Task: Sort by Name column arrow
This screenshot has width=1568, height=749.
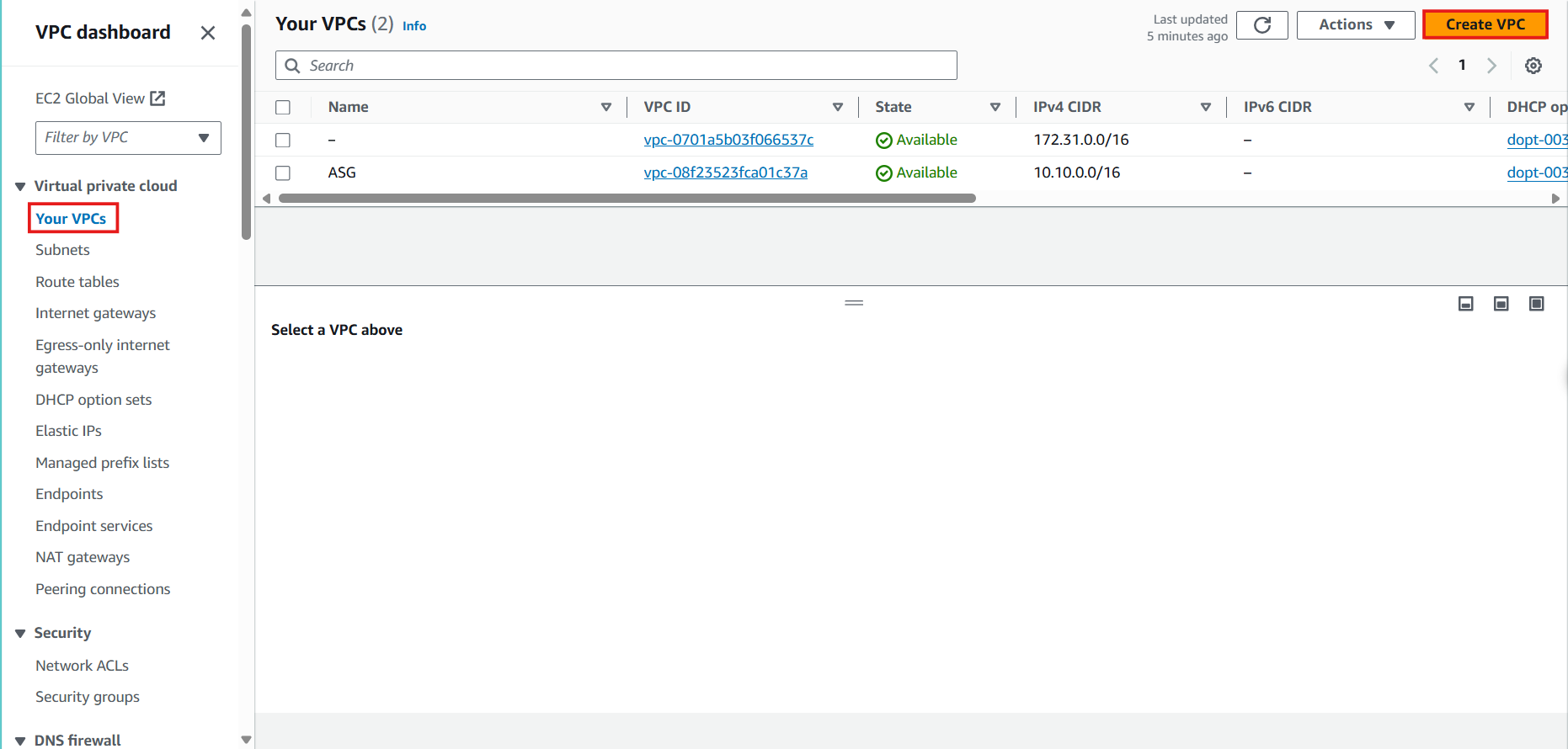Action: pos(606,107)
